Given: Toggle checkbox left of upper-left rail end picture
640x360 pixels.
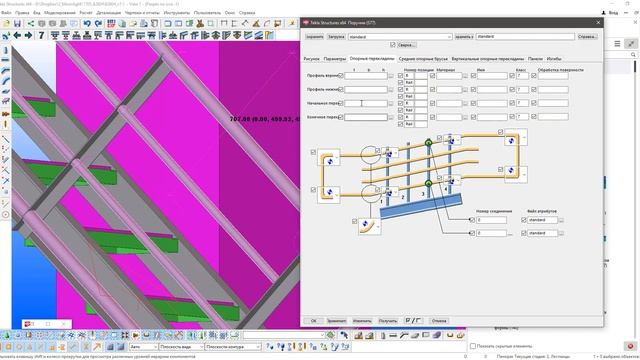Looking at the screenshot, I should click(x=313, y=152).
